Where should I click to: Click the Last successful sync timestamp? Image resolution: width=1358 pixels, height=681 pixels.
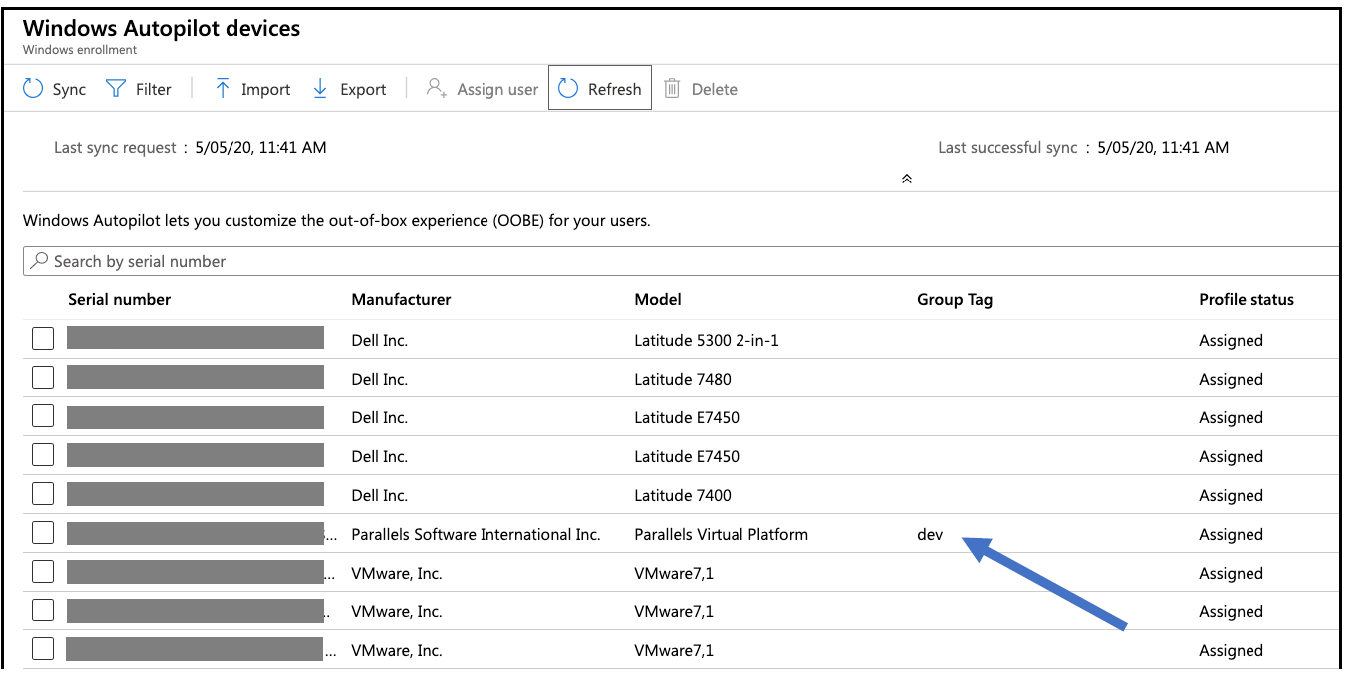(x=1163, y=147)
